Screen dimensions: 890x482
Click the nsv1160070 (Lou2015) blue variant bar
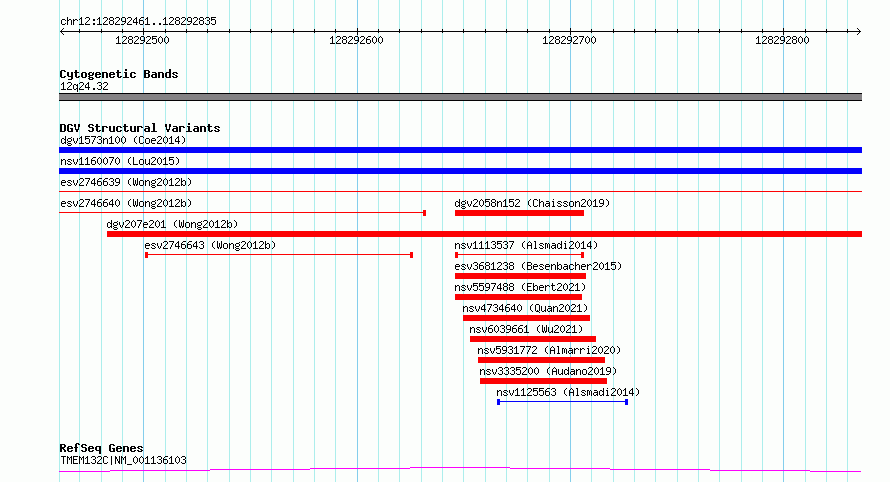(x=460, y=171)
